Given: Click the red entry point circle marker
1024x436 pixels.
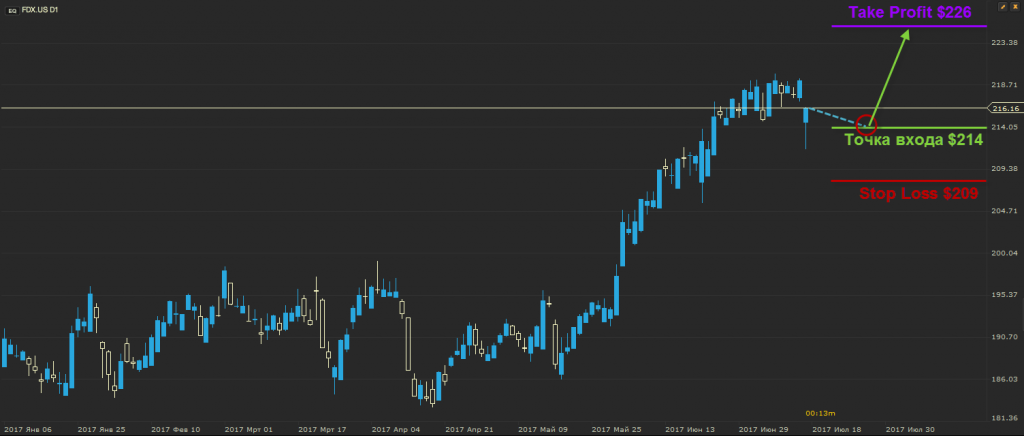Looking at the screenshot, I should pyautogui.click(x=866, y=125).
